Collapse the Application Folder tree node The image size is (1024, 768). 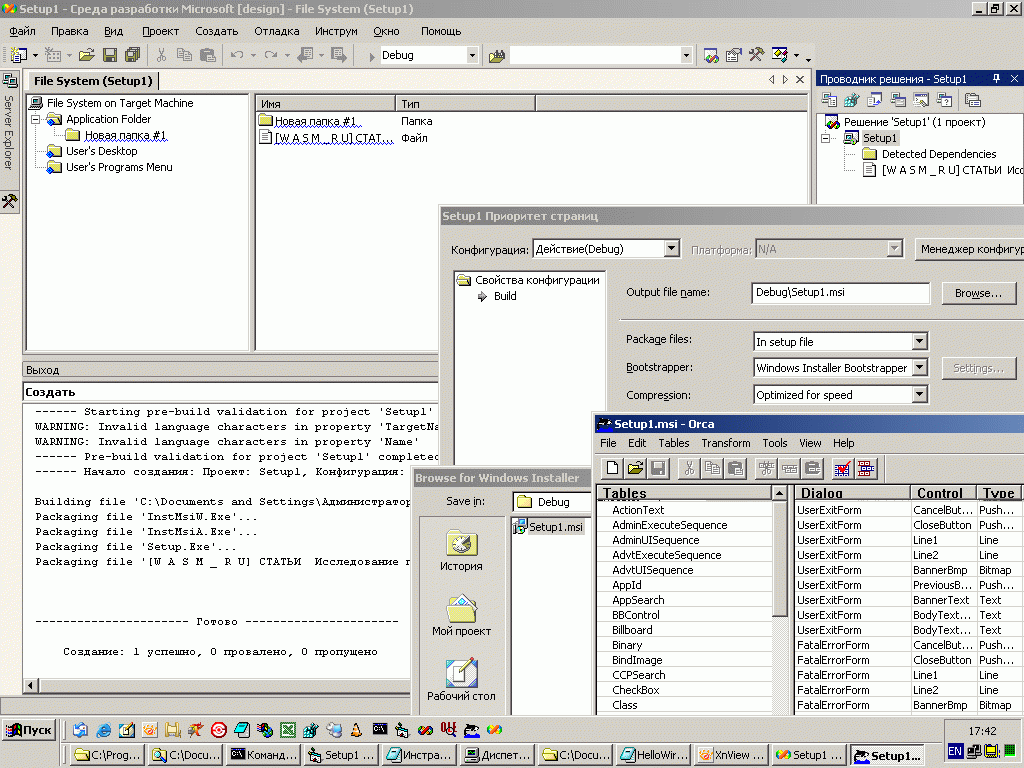[37, 119]
